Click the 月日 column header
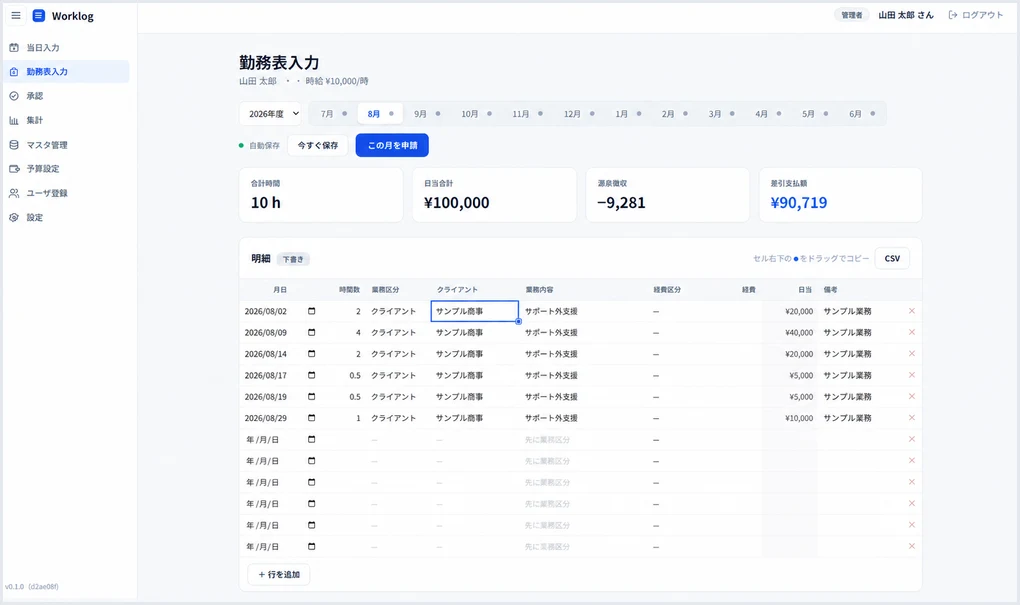The width and height of the screenshot is (1020, 605). 280,289
